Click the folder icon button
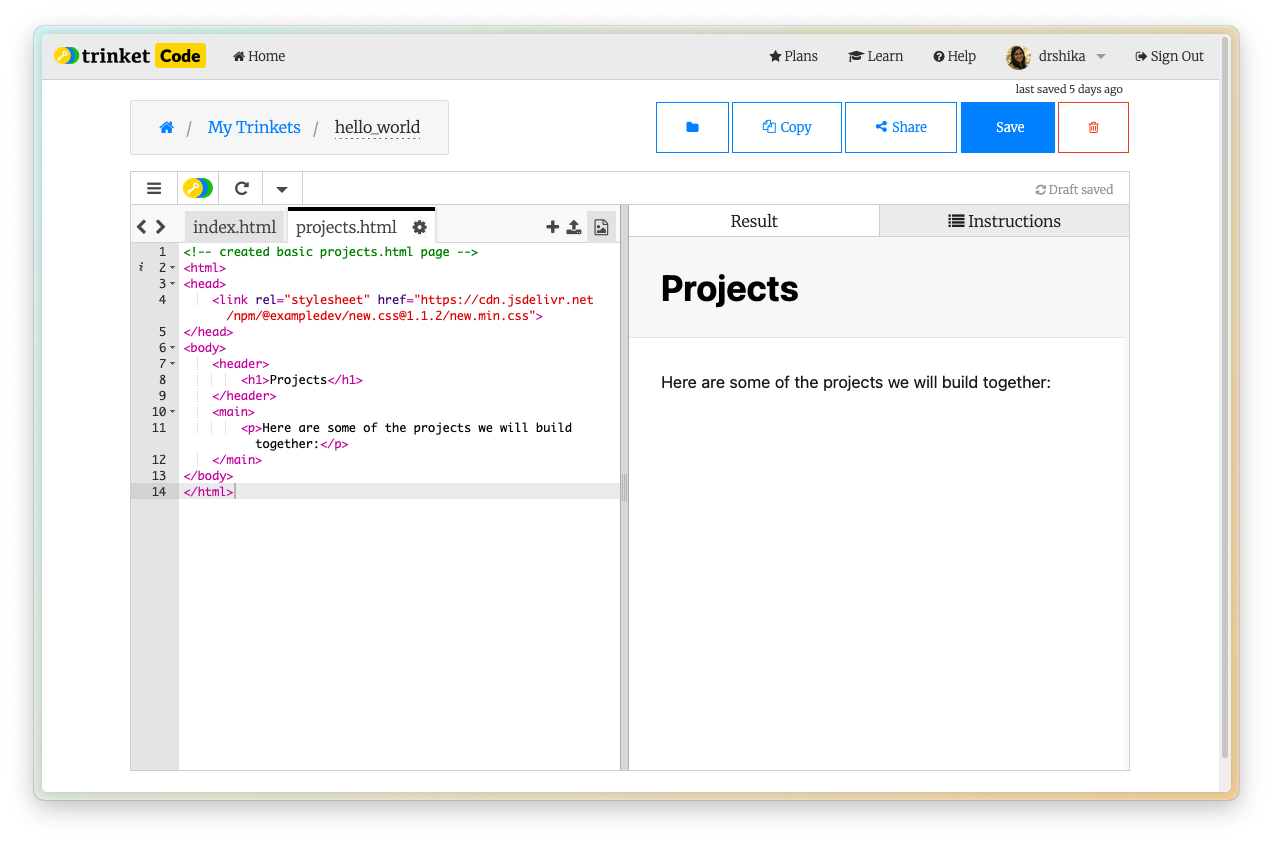The height and width of the screenshot is (842, 1273). [x=692, y=127]
